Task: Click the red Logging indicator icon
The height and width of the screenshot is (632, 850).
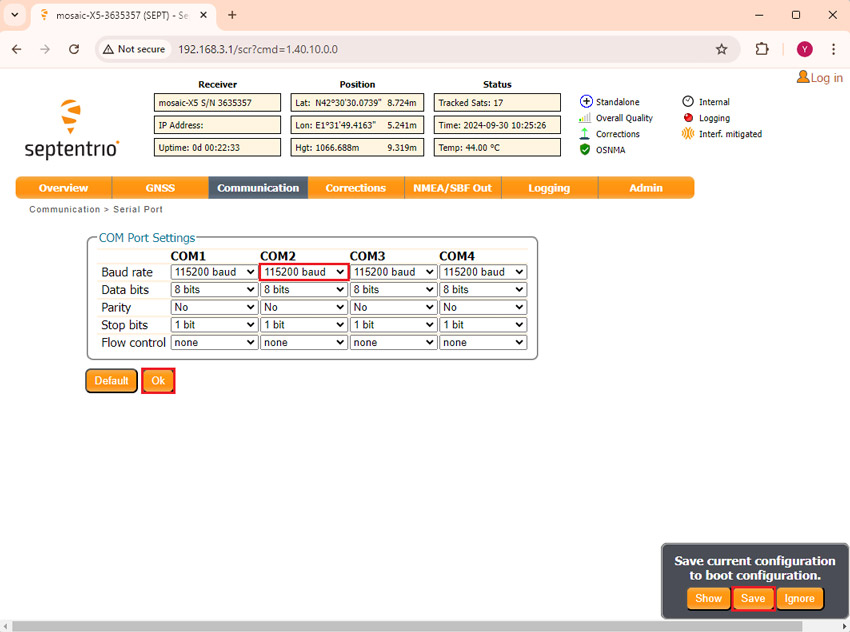Action: coord(688,118)
